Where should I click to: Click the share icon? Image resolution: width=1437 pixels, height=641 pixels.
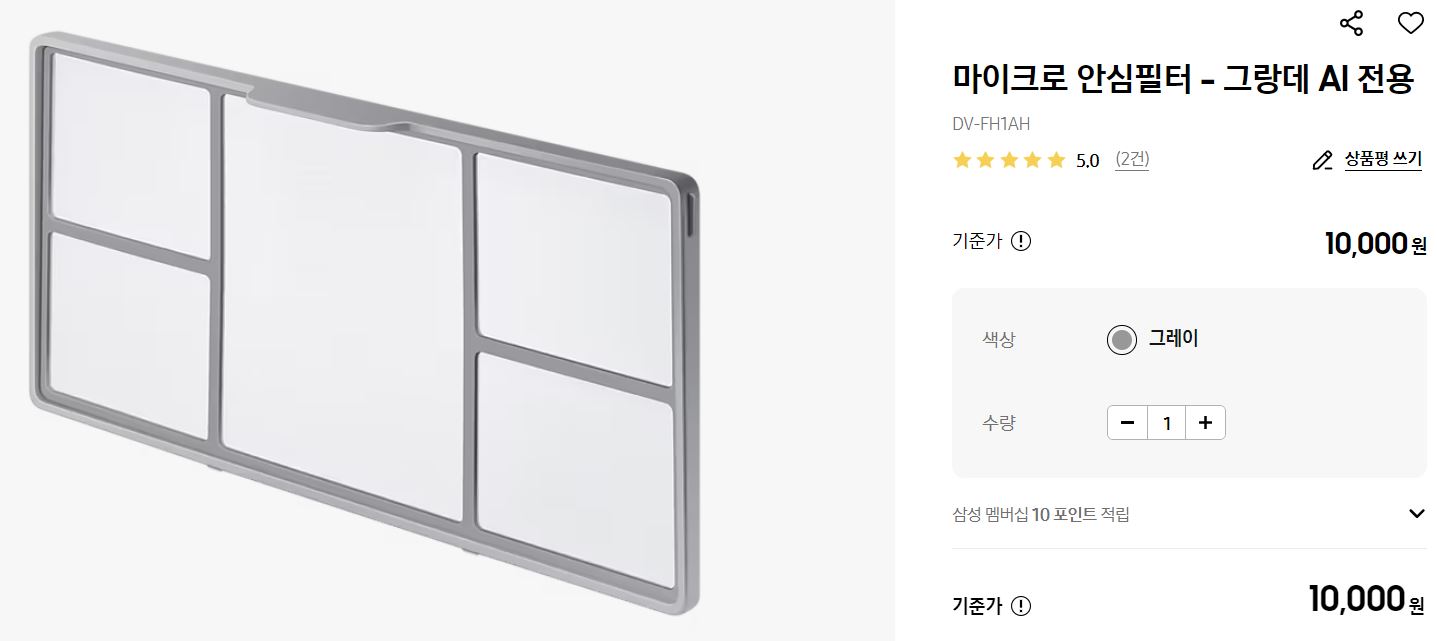[1353, 22]
